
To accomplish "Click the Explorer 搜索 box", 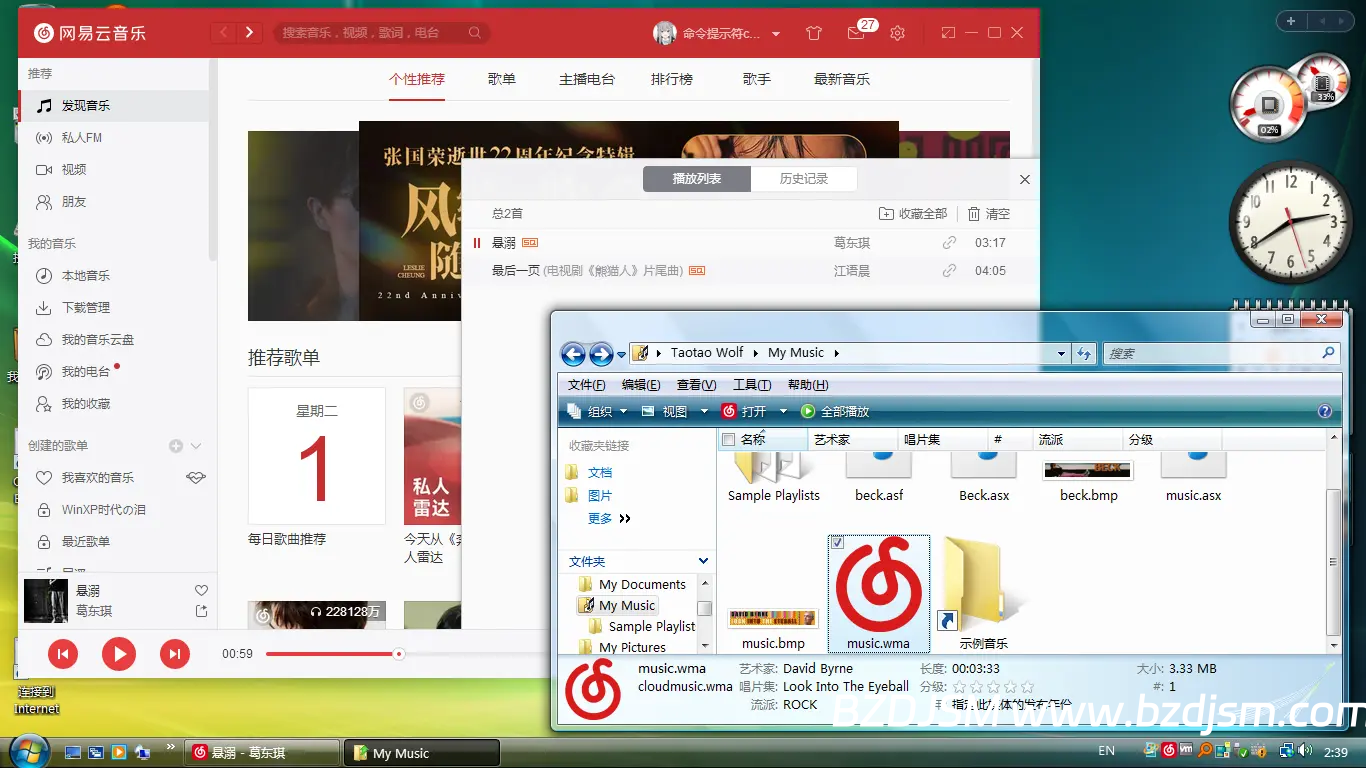I will coord(1221,353).
